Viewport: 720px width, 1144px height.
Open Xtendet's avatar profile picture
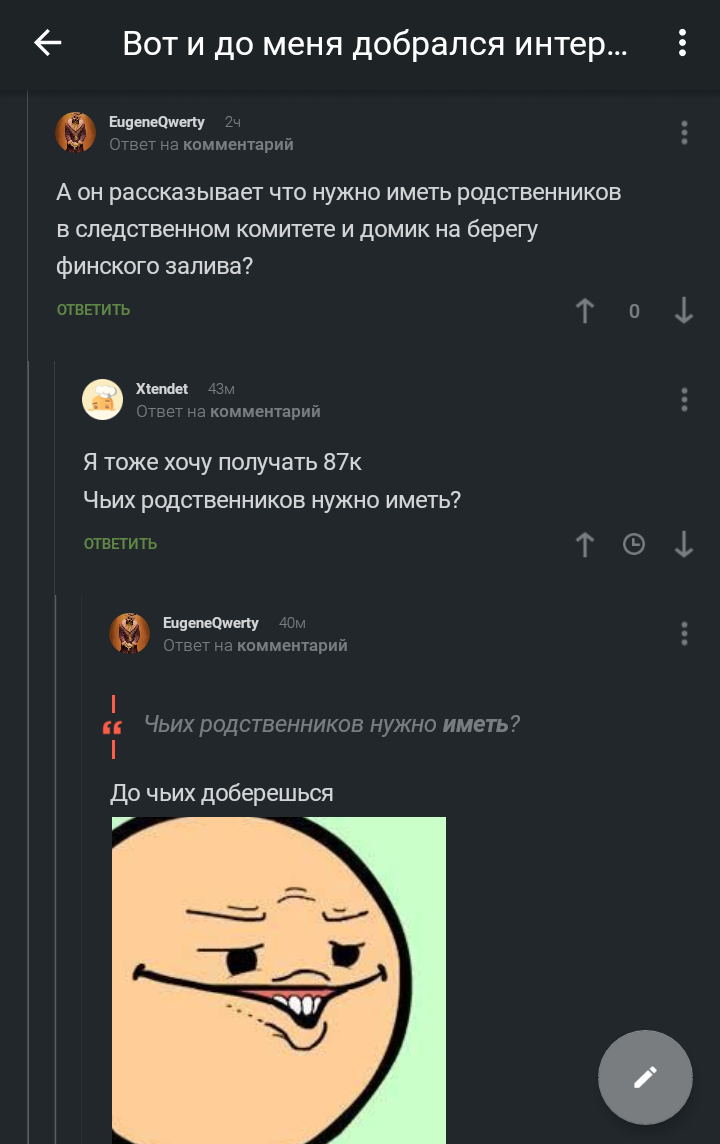[x=102, y=399]
